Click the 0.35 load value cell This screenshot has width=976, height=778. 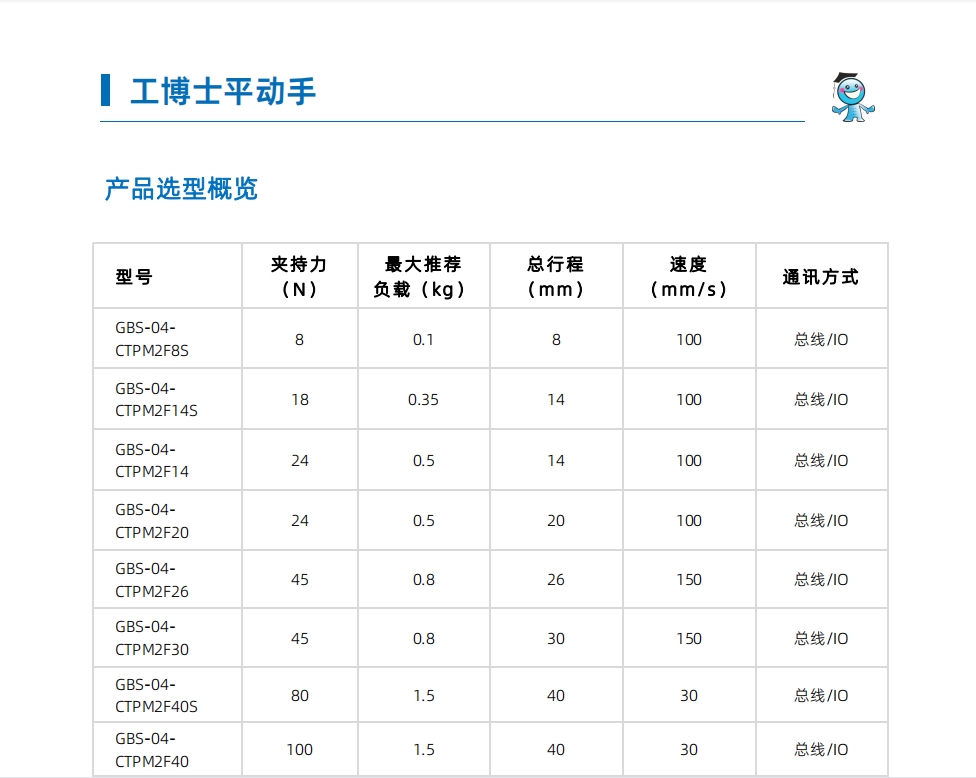coord(423,399)
